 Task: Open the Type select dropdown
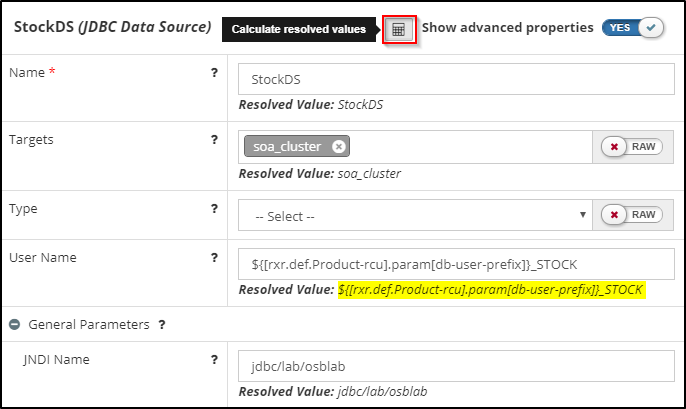tap(415, 215)
